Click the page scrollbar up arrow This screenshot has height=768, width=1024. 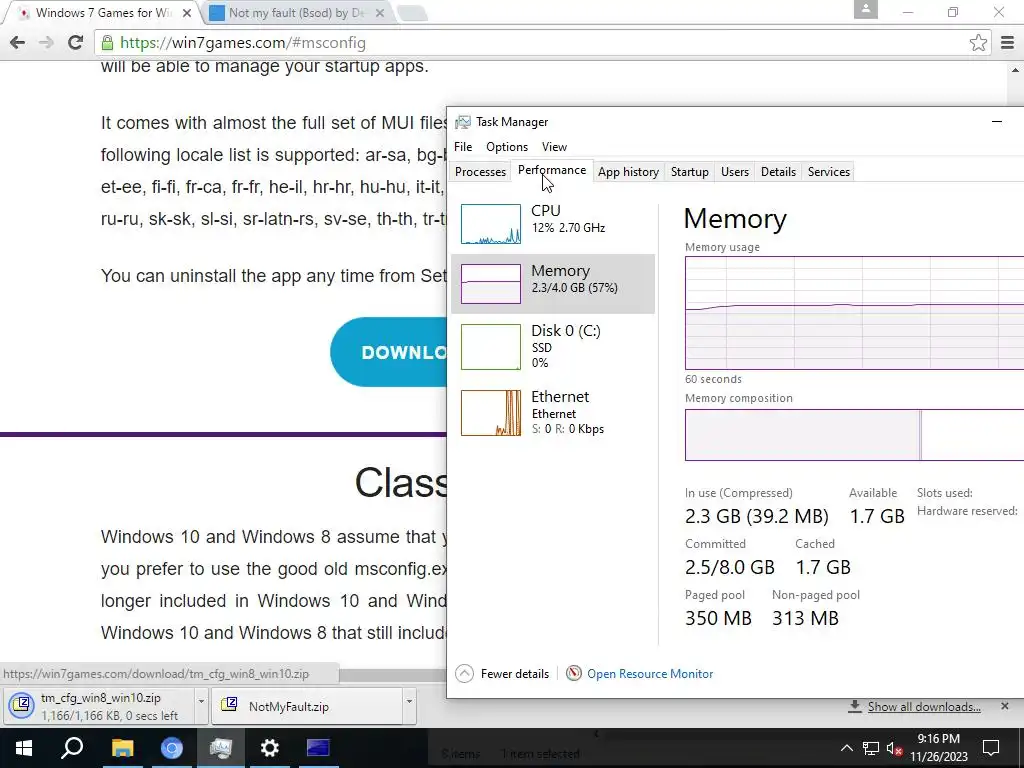[1016, 70]
